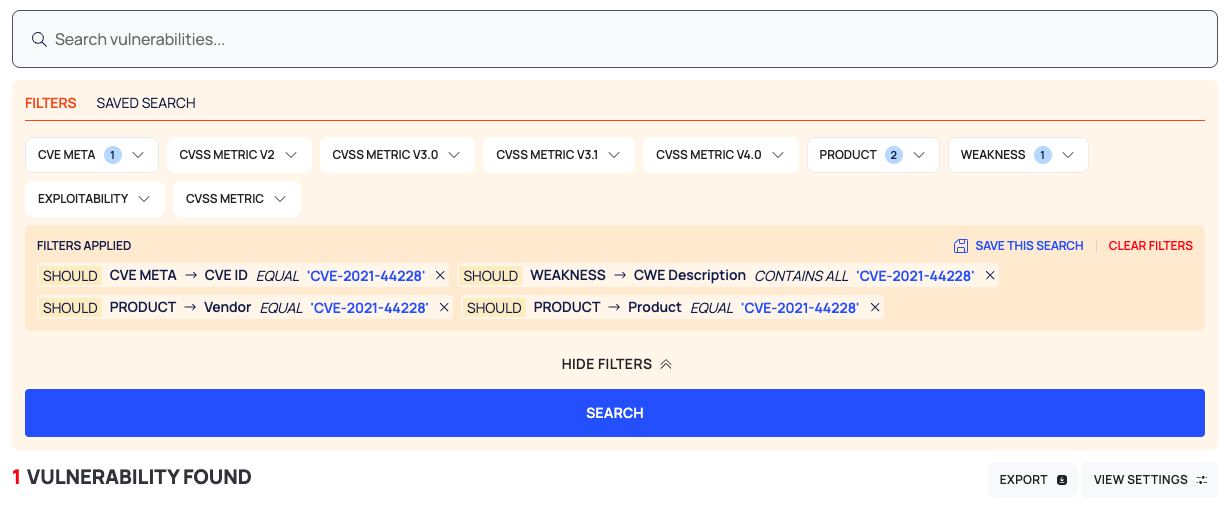The height and width of the screenshot is (506, 1230).
Task: Click the EXPORT button
Action: pyautogui.click(x=1032, y=480)
